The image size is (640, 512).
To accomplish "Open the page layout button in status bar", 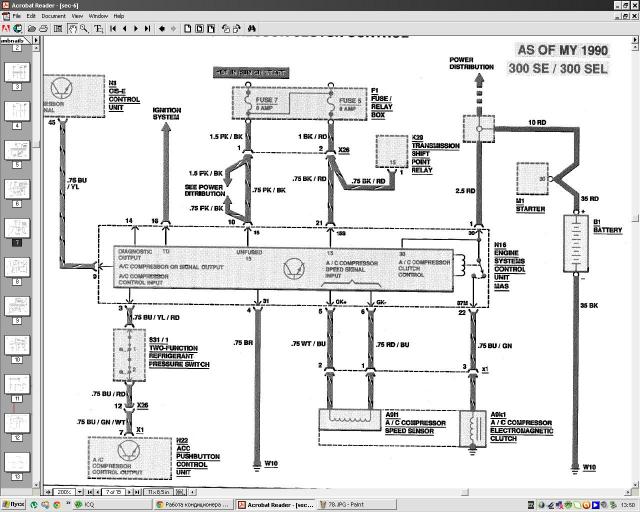I will coord(180,492).
